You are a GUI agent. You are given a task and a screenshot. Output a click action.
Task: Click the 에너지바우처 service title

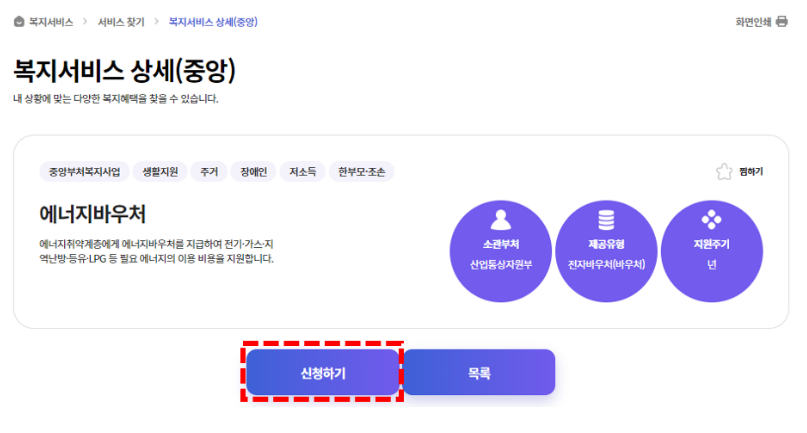[x=93, y=214]
